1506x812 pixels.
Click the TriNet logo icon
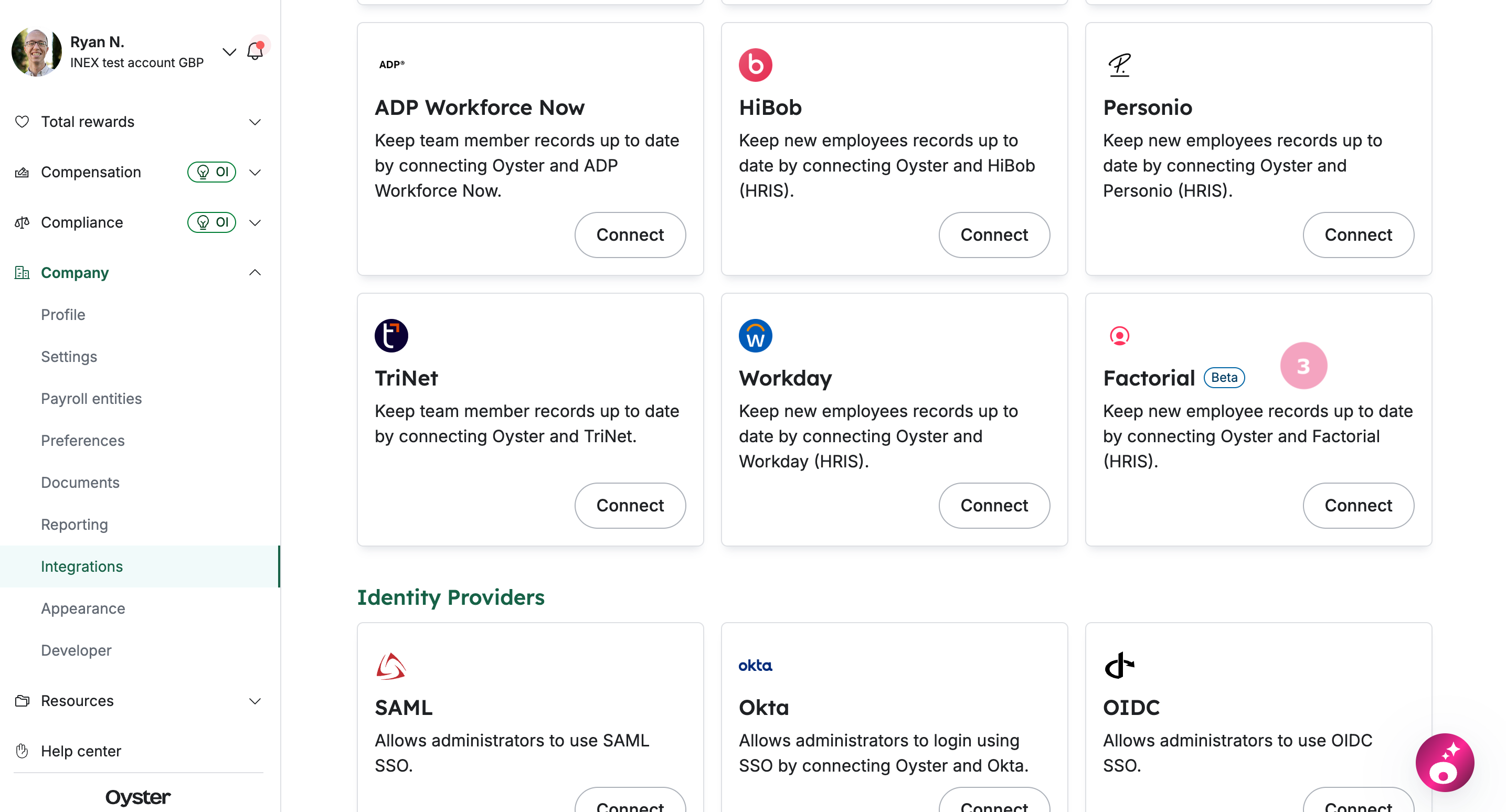click(x=391, y=336)
